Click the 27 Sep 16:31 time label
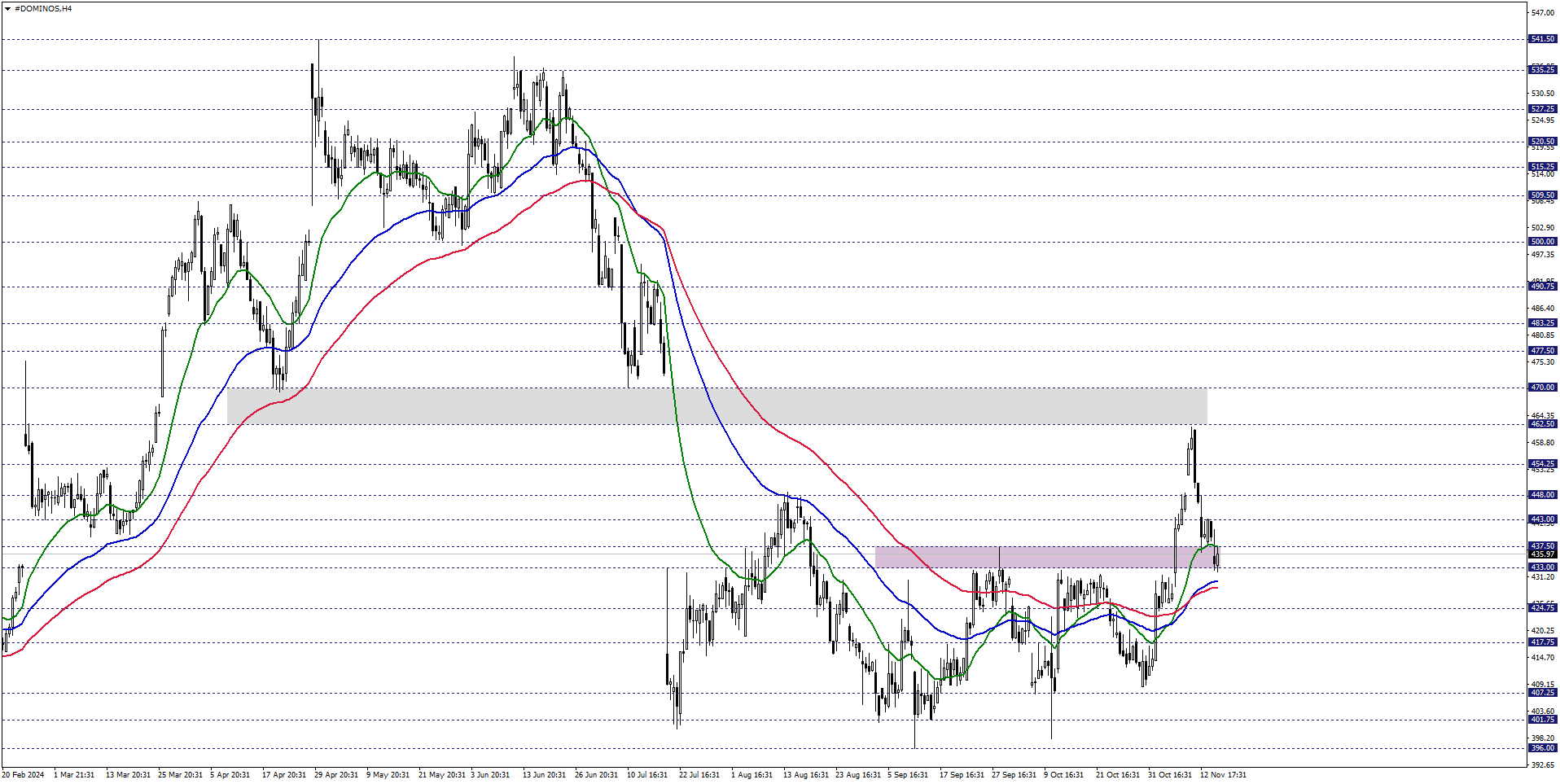Screen dimensions: 1560x784 pyautogui.click(x=1014, y=775)
